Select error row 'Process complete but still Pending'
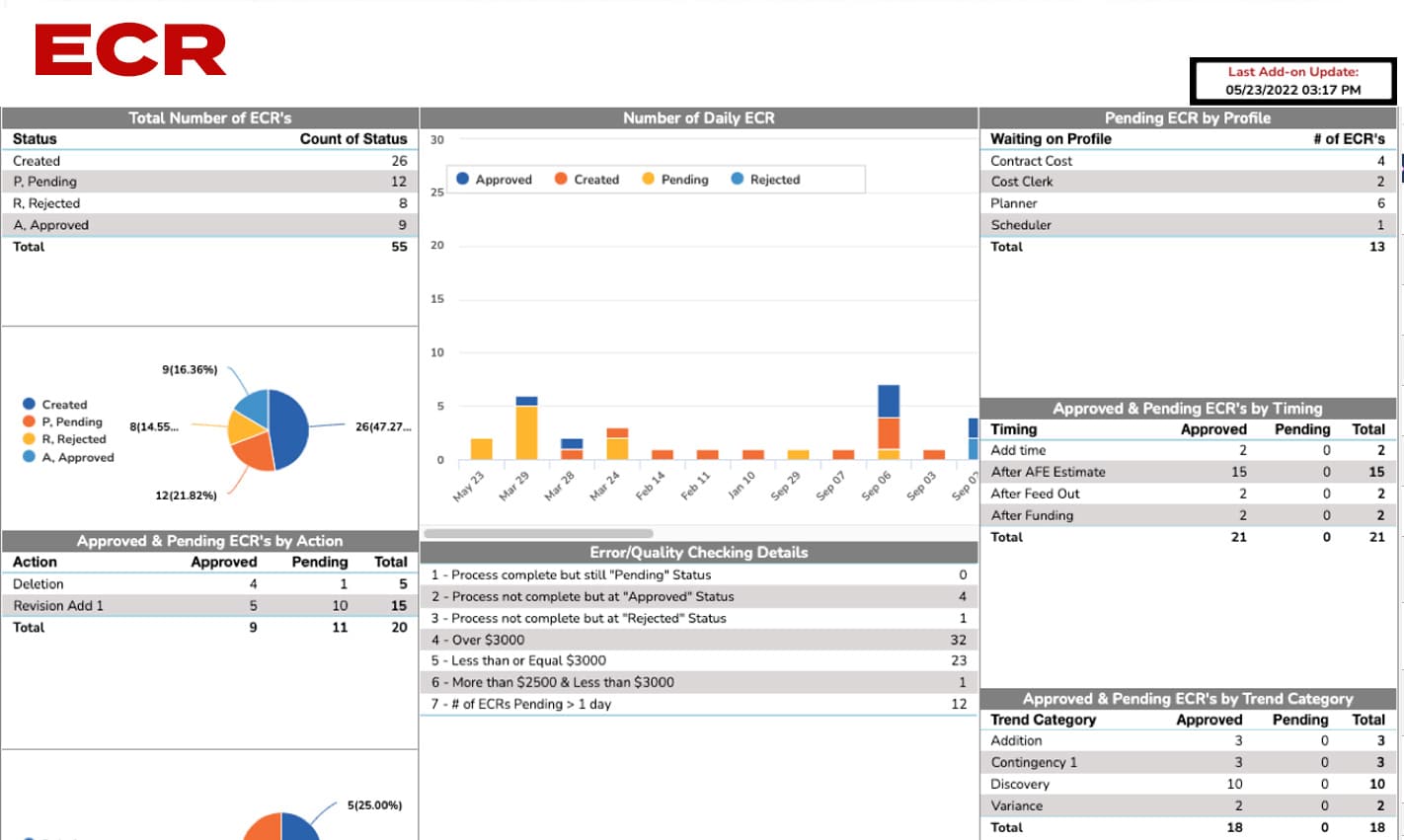The height and width of the screenshot is (840, 1404). coord(699,574)
